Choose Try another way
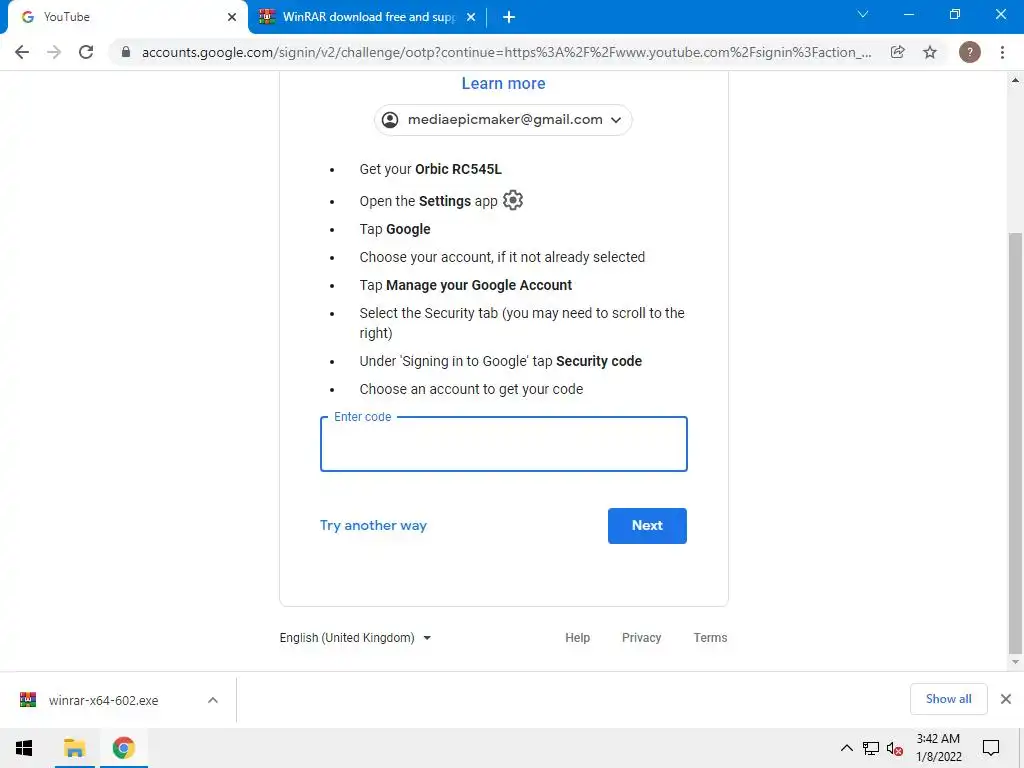1024x768 pixels. click(373, 526)
